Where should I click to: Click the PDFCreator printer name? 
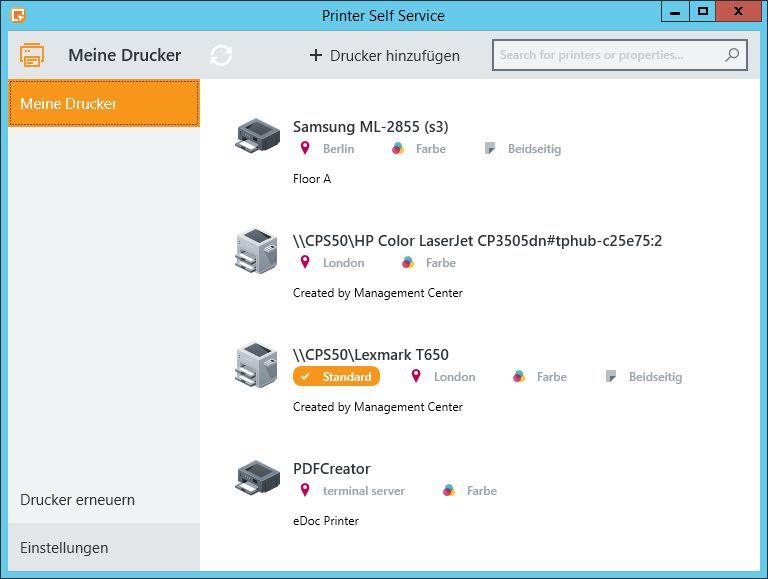332,469
